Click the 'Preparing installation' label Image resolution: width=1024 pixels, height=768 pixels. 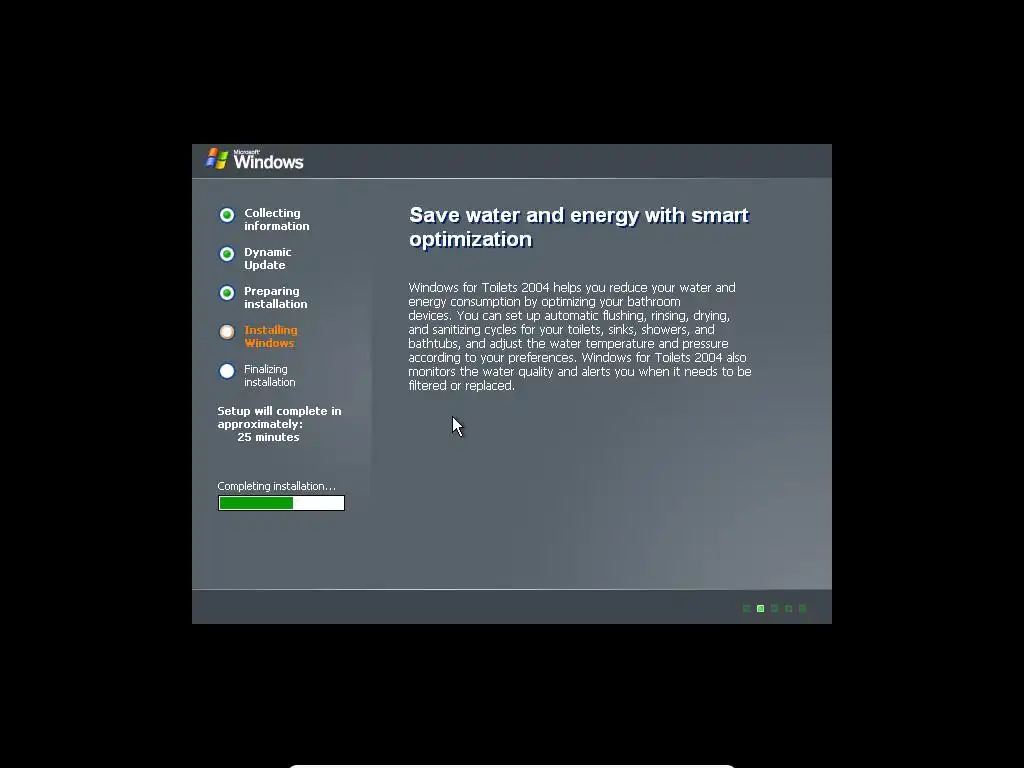[x=276, y=298]
